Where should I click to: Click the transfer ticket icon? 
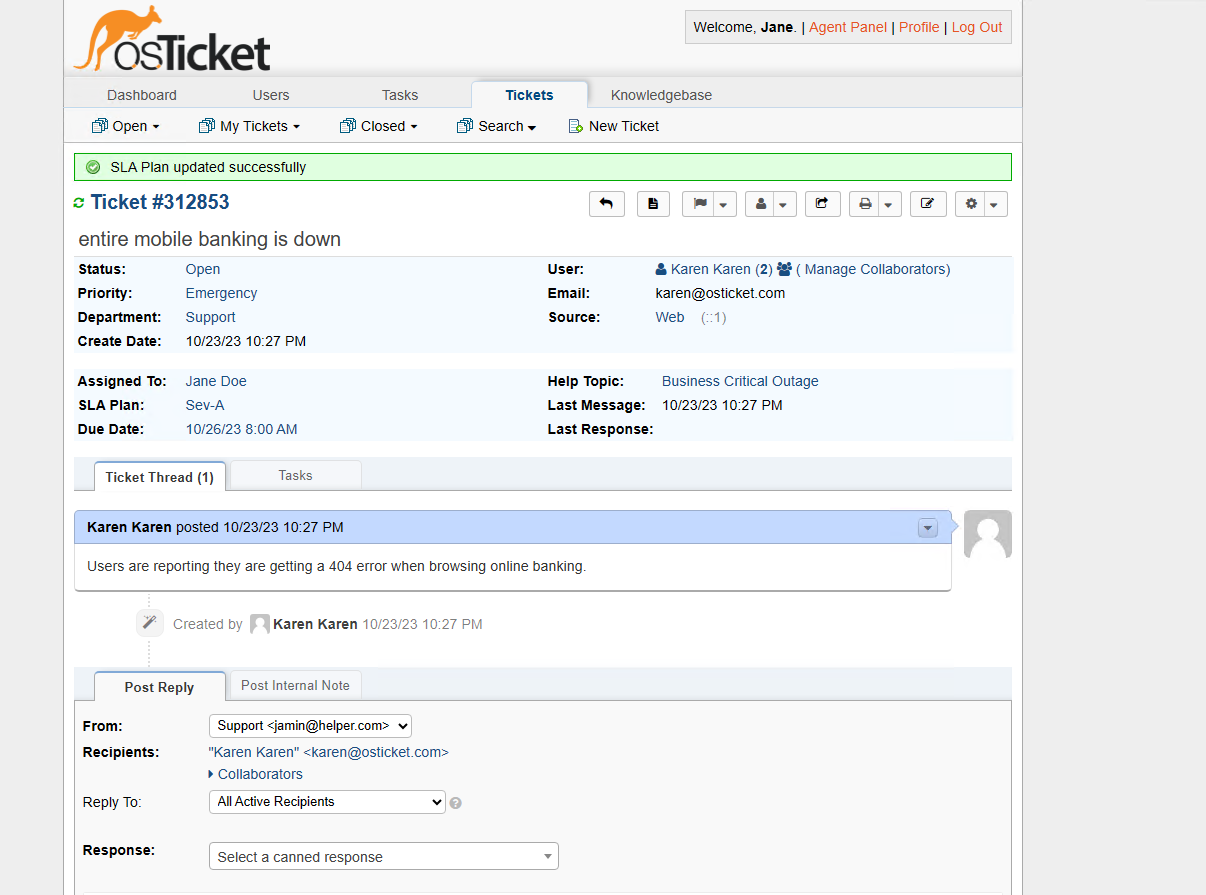click(822, 203)
